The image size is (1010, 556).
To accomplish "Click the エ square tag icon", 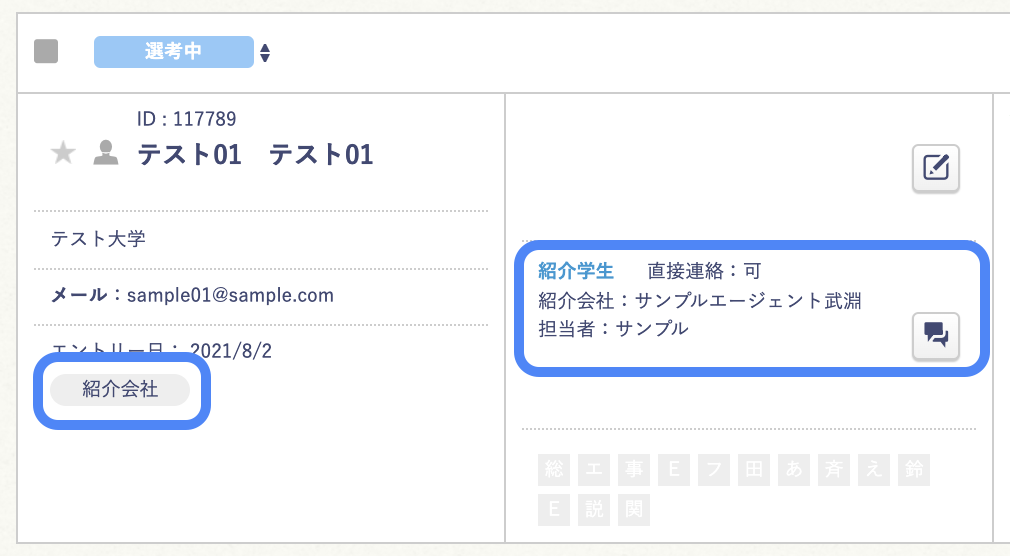I will (594, 470).
